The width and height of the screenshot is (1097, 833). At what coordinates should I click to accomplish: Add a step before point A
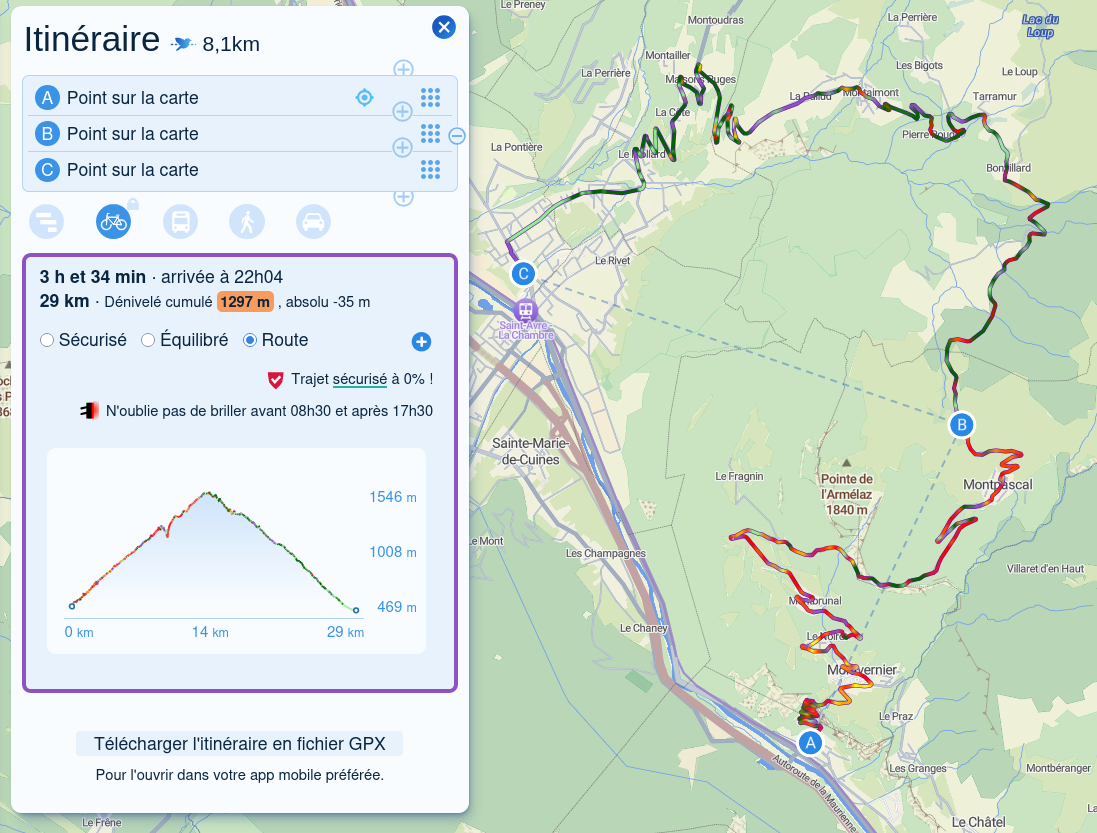tap(403, 69)
